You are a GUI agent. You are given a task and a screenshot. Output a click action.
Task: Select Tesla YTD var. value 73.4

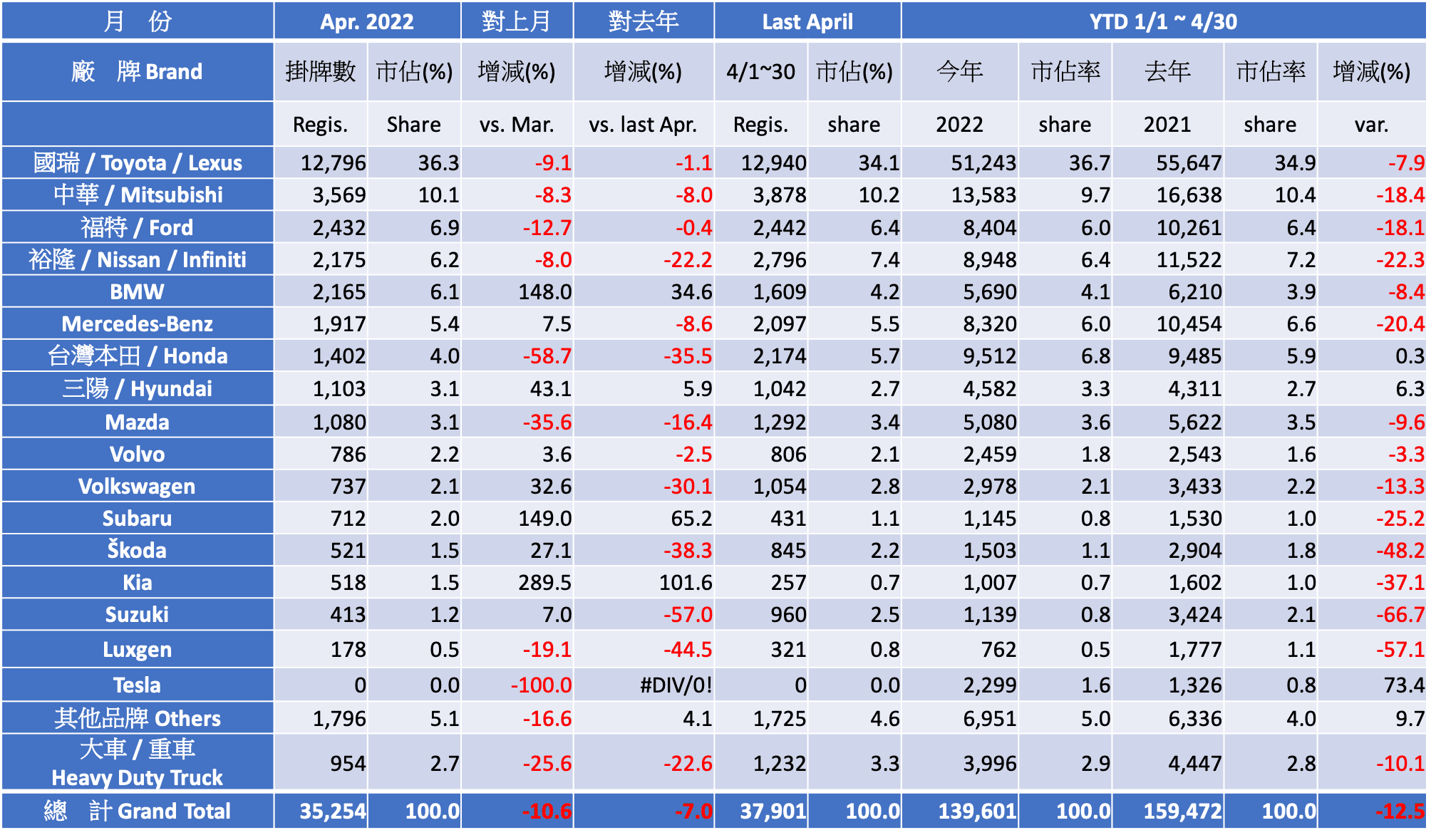(1404, 685)
